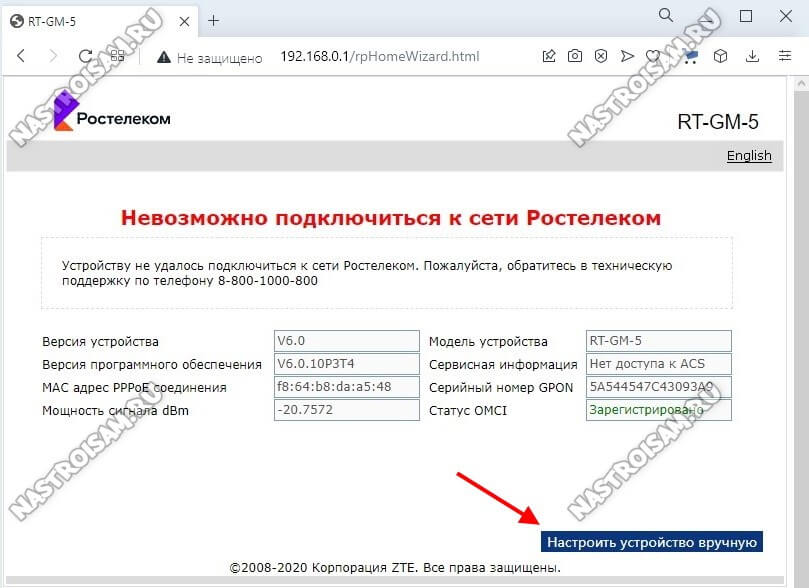Click 'Настроить устройство вручную' button
The height and width of the screenshot is (588, 809).
coord(652,541)
